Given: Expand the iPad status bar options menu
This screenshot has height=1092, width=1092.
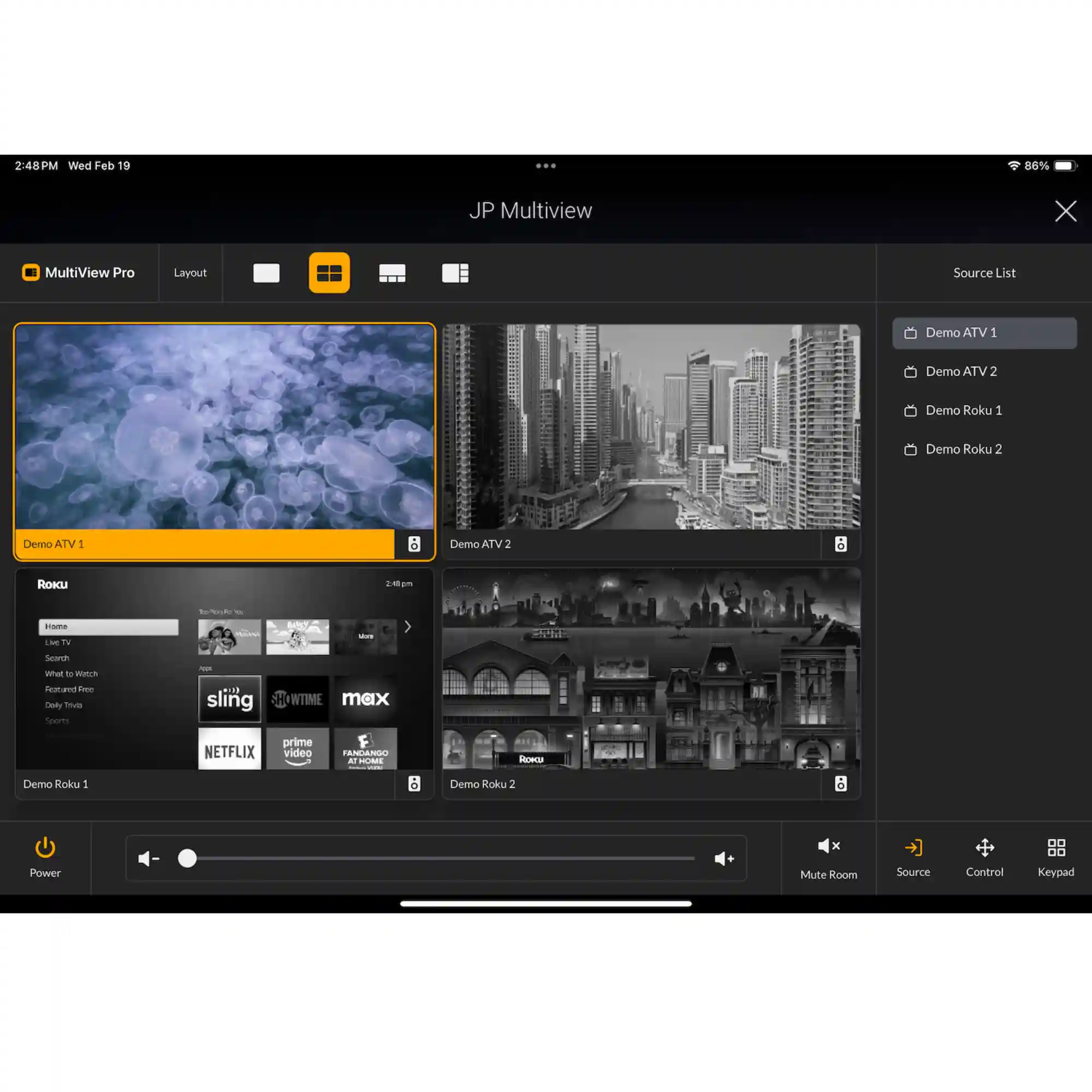Looking at the screenshot, I should pos(545,165).
